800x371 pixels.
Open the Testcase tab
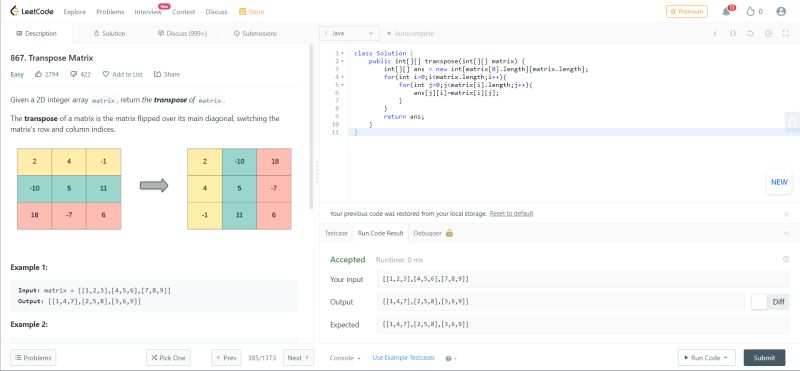(x=336, y=233)
